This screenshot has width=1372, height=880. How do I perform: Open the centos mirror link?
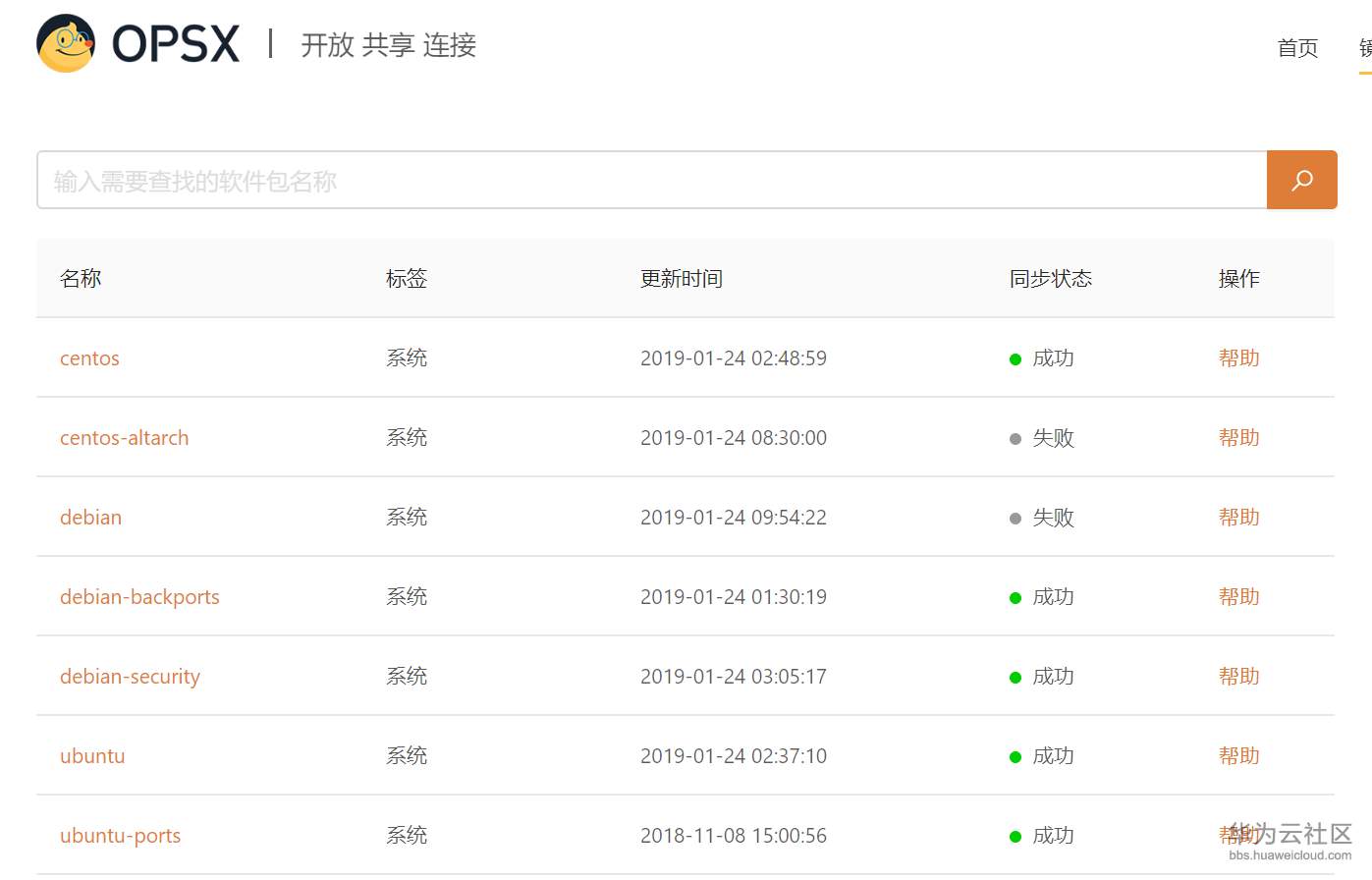point(89,358)
